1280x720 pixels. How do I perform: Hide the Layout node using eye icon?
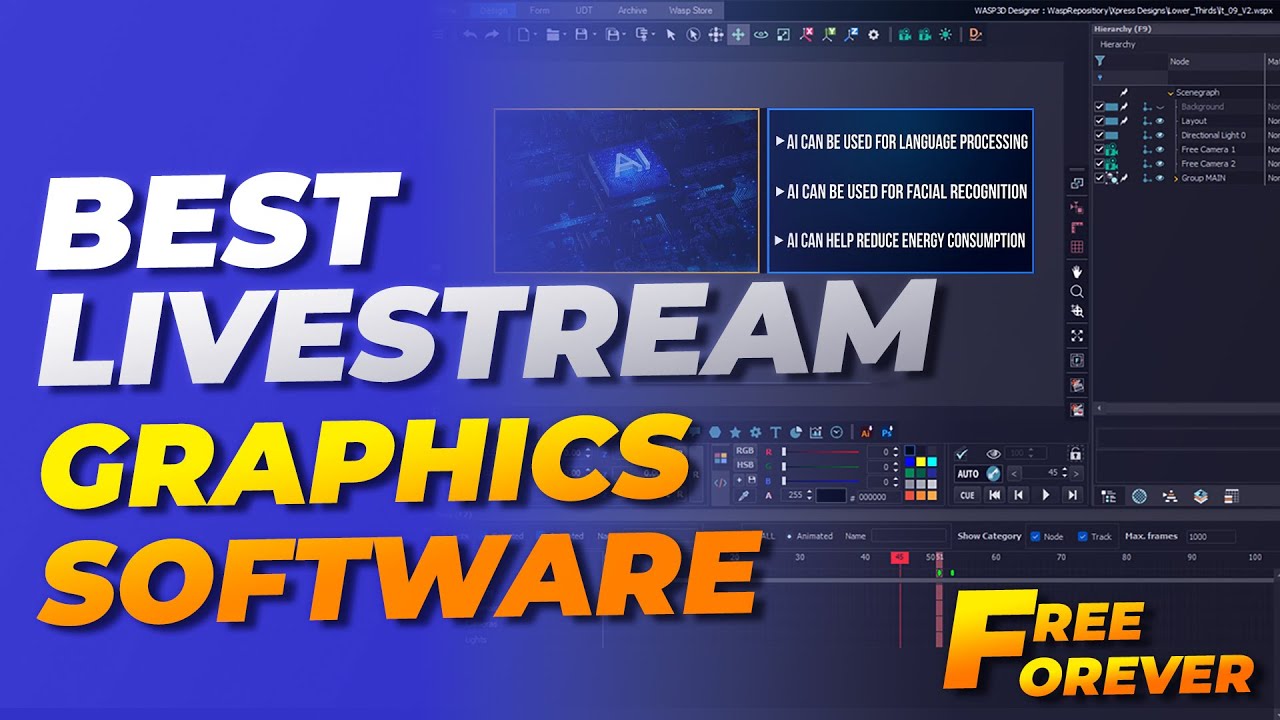[1160, 121]
